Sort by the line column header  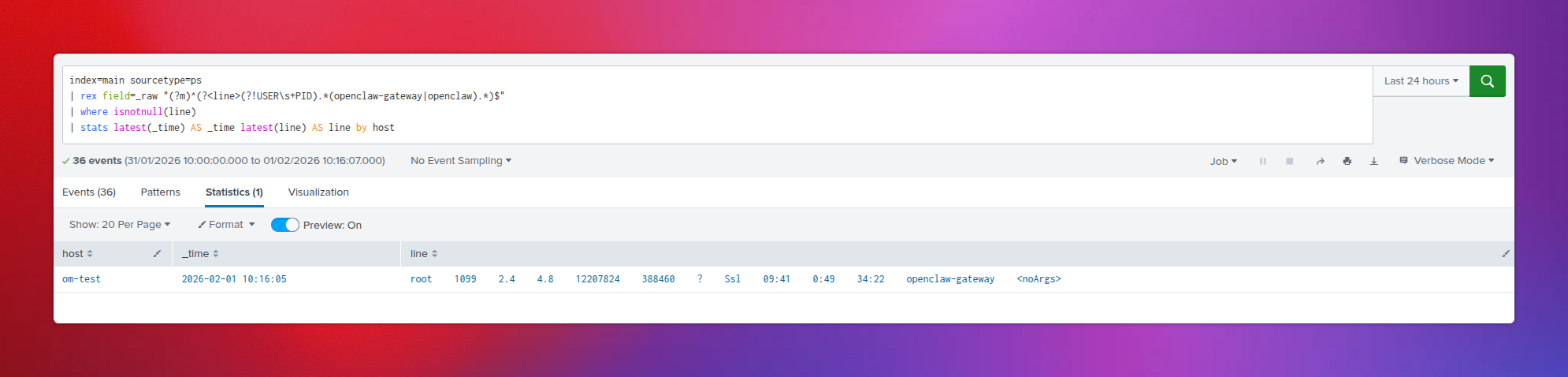(x=424, y=254)
